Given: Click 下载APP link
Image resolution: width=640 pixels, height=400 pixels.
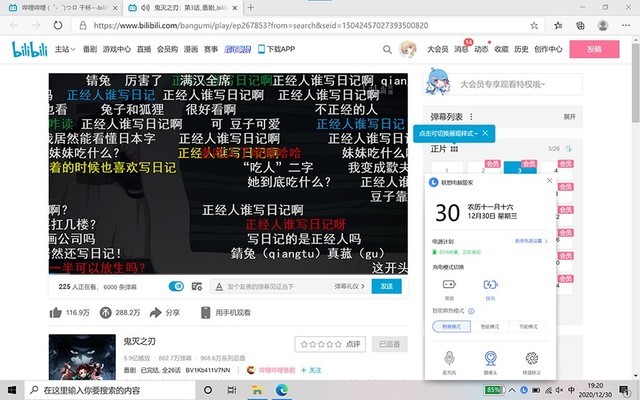Looking at the screenshot, I should point(276,49).
